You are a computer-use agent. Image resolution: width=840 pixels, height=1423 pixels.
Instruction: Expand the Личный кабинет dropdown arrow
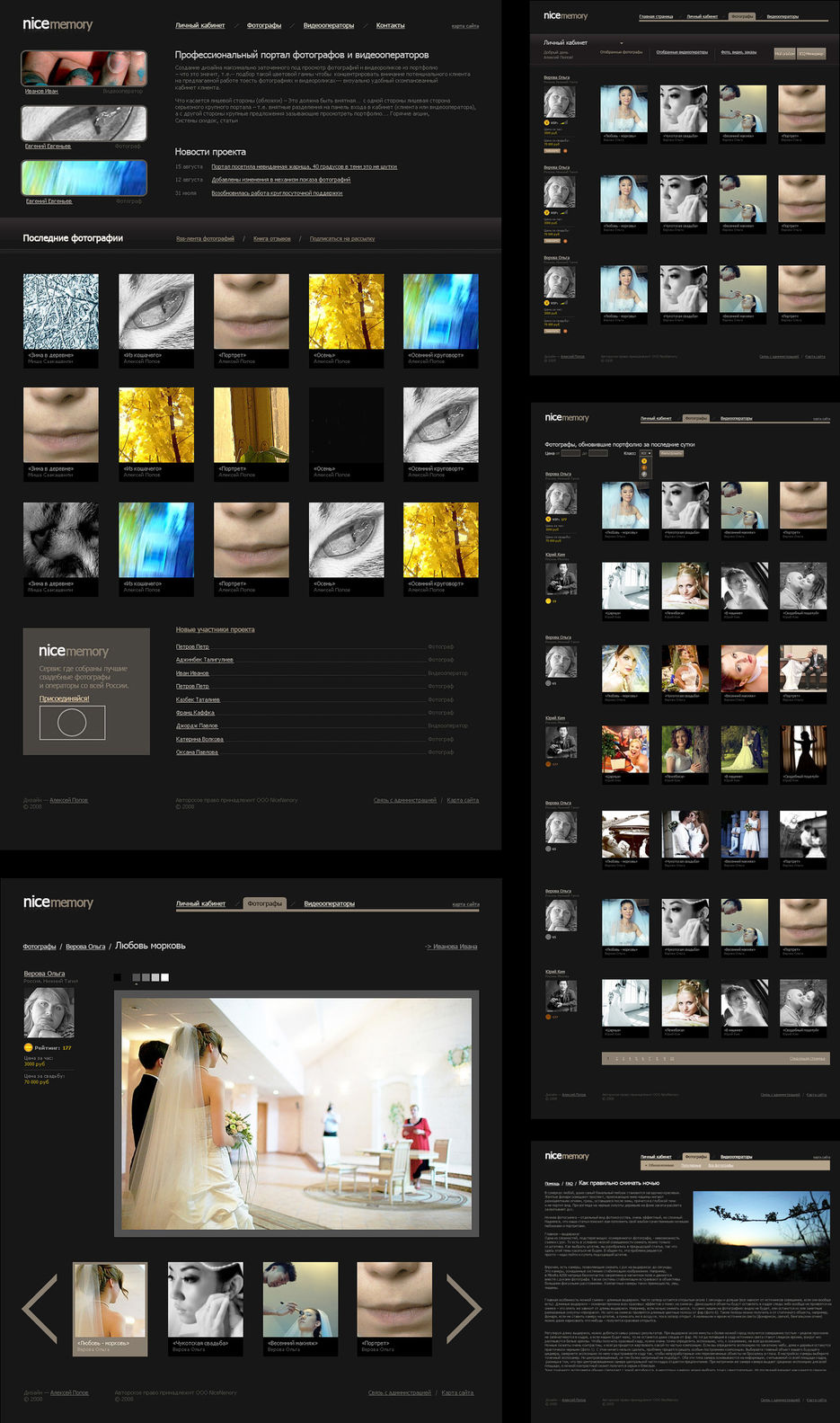click(621, 43)
